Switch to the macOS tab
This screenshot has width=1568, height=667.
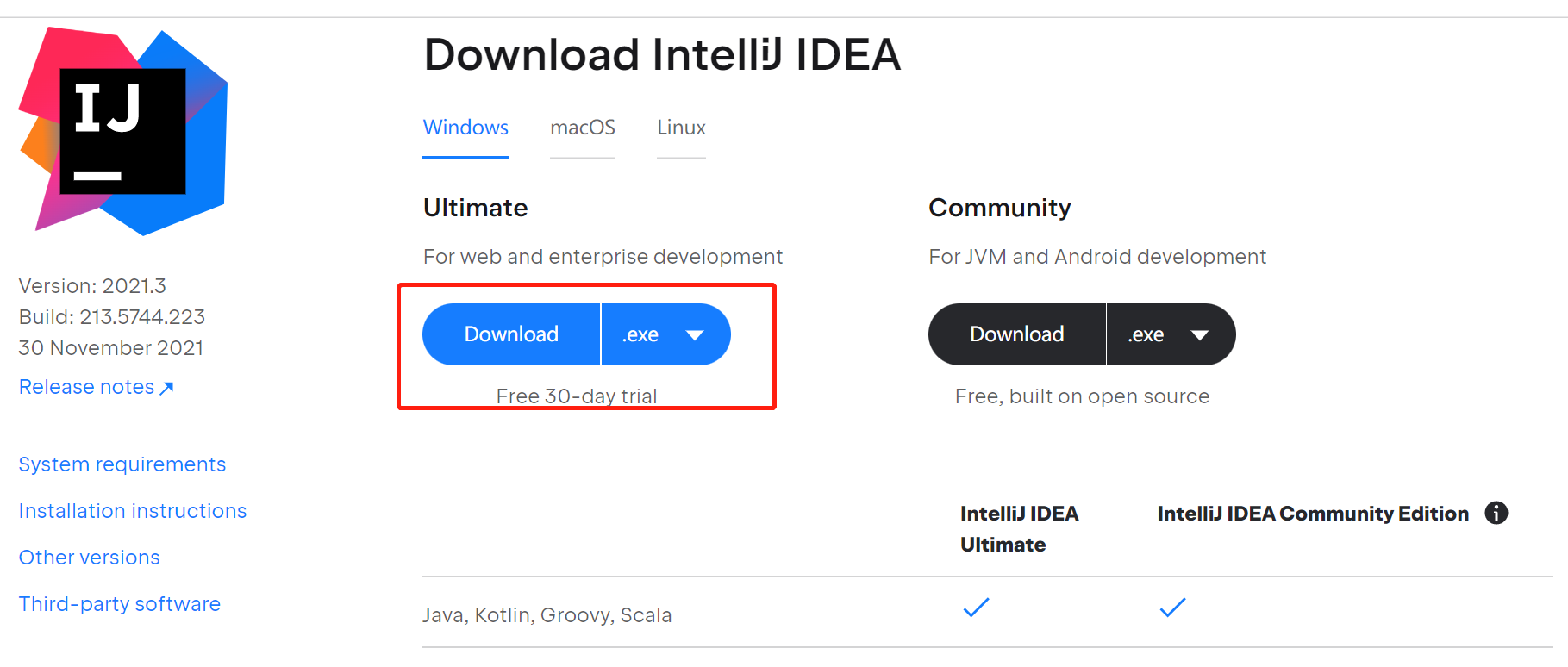point(583,128)
